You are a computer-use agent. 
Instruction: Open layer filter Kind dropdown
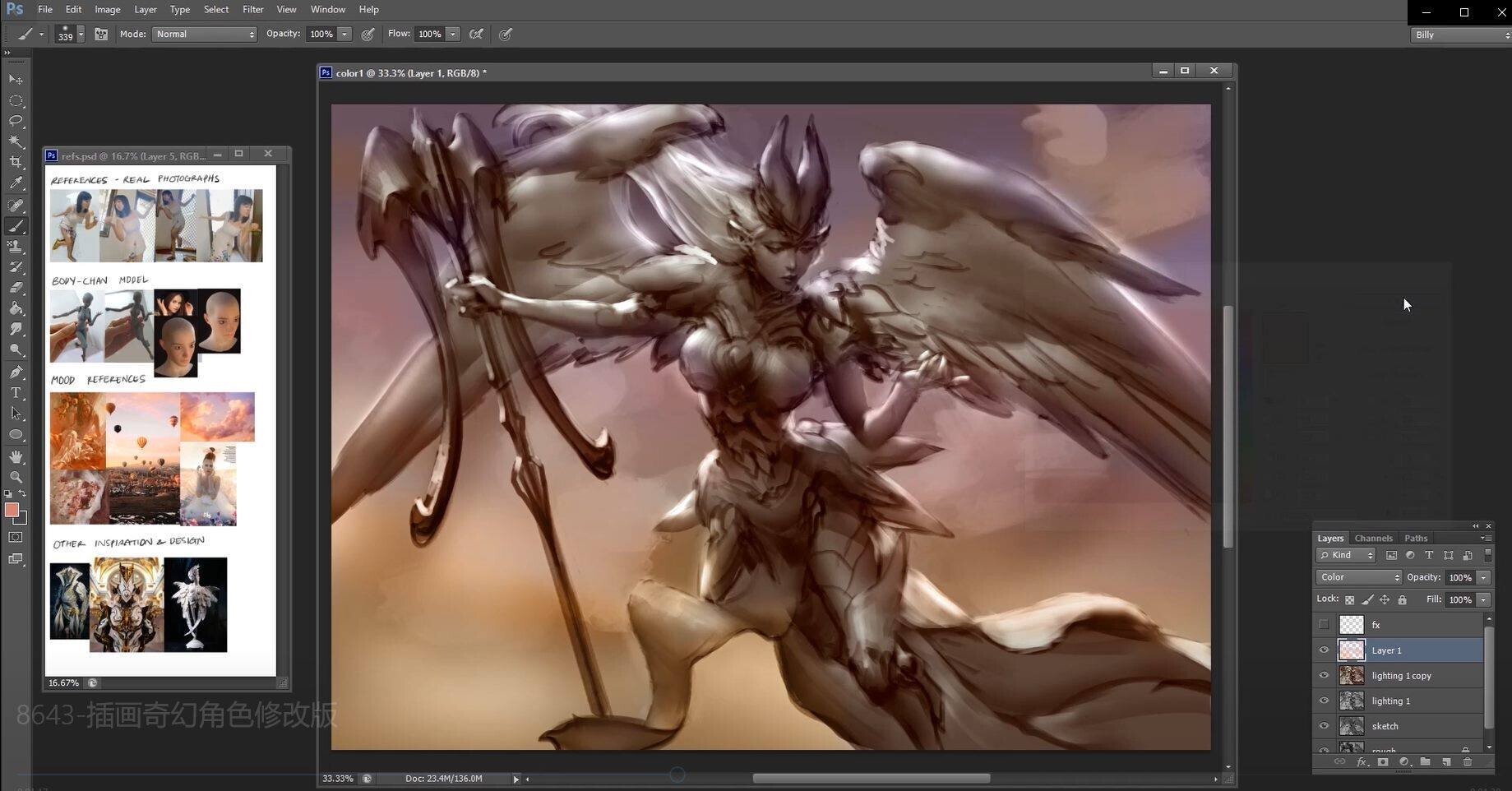coord(1346,556)
